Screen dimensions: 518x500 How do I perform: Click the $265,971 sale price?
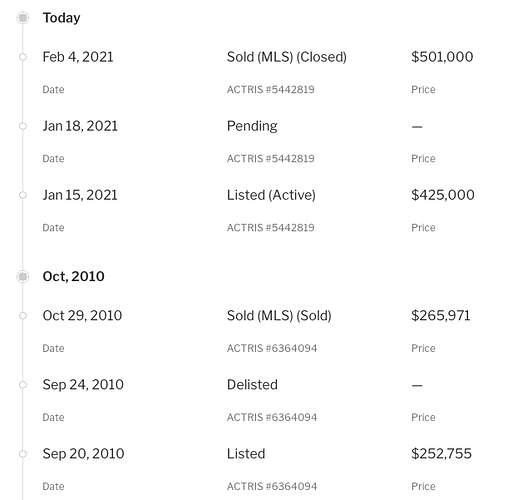(441, 316)
